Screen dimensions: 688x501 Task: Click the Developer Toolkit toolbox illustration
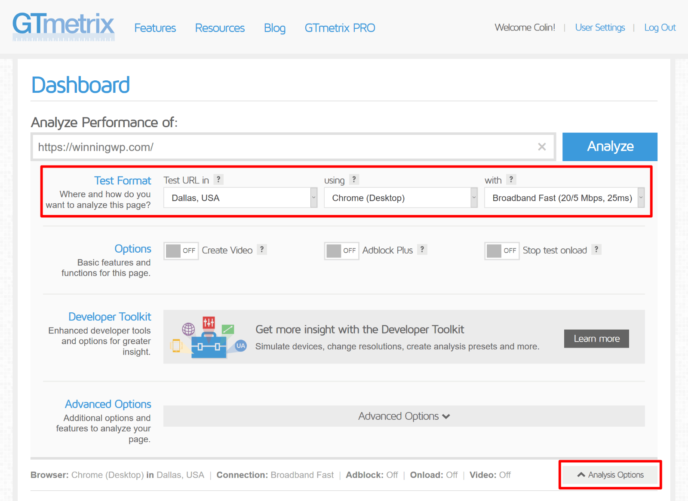coord(208,337)
